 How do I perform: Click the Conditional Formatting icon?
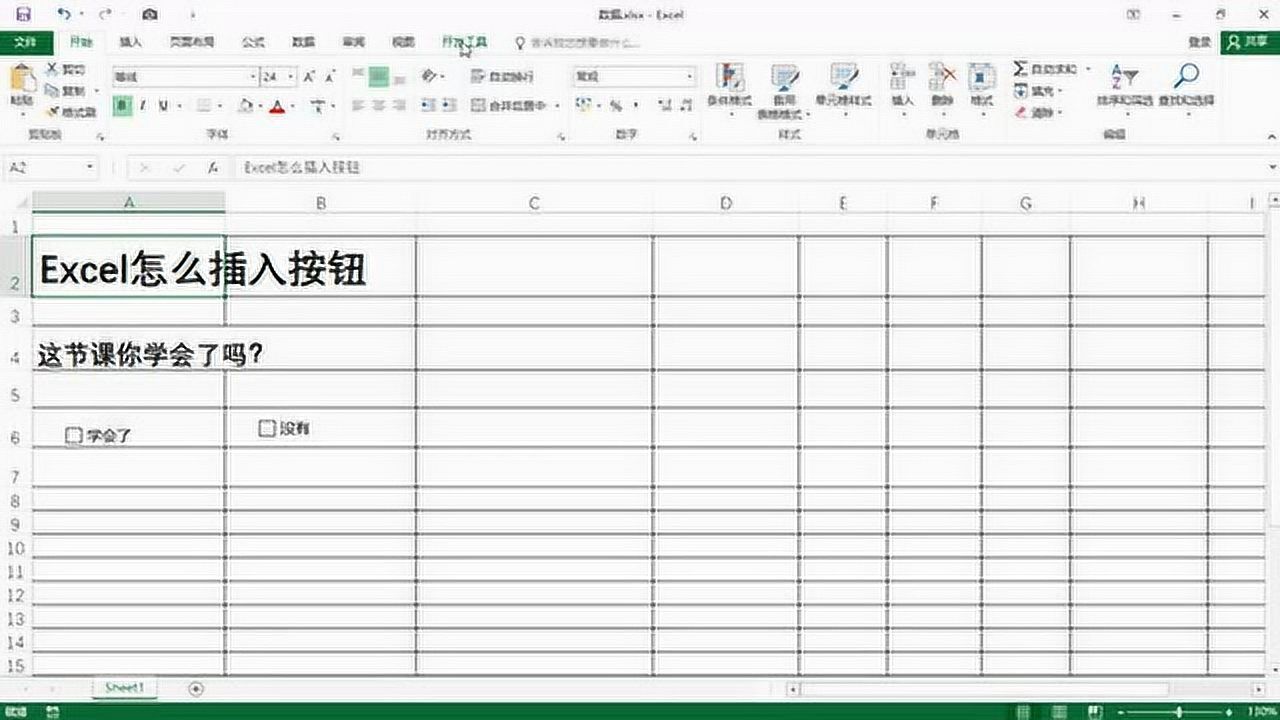(730, 78)
